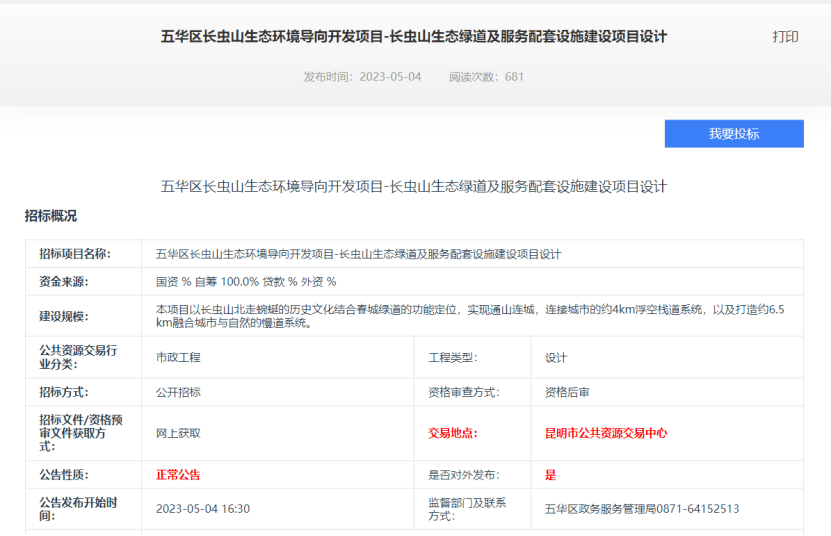Click the 招标概况 section heading
The height and width of the screenshot is (536, 831).
pyautogui.click(x=51, y=216)
